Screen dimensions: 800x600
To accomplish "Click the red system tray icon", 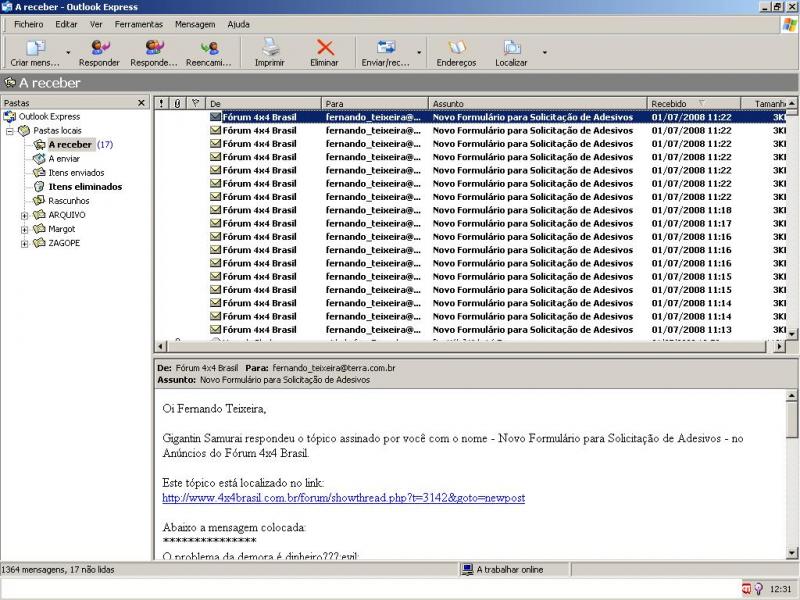I will click(746, 589).
